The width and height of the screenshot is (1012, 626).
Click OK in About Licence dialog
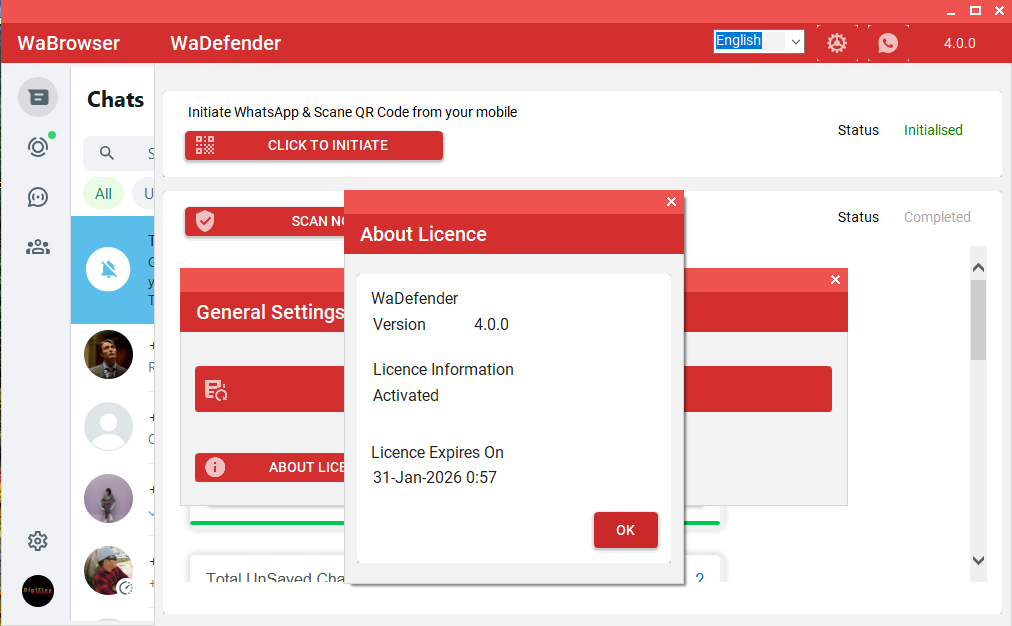[625, 530]
